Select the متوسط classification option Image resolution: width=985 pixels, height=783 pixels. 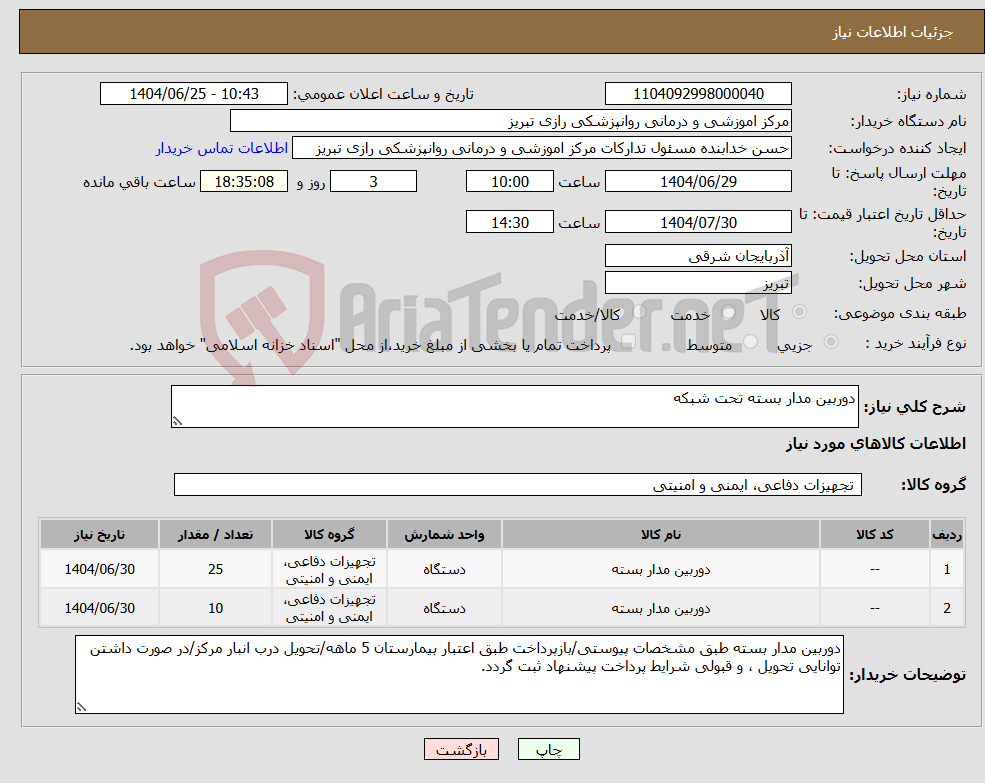[x=749, y=341]
